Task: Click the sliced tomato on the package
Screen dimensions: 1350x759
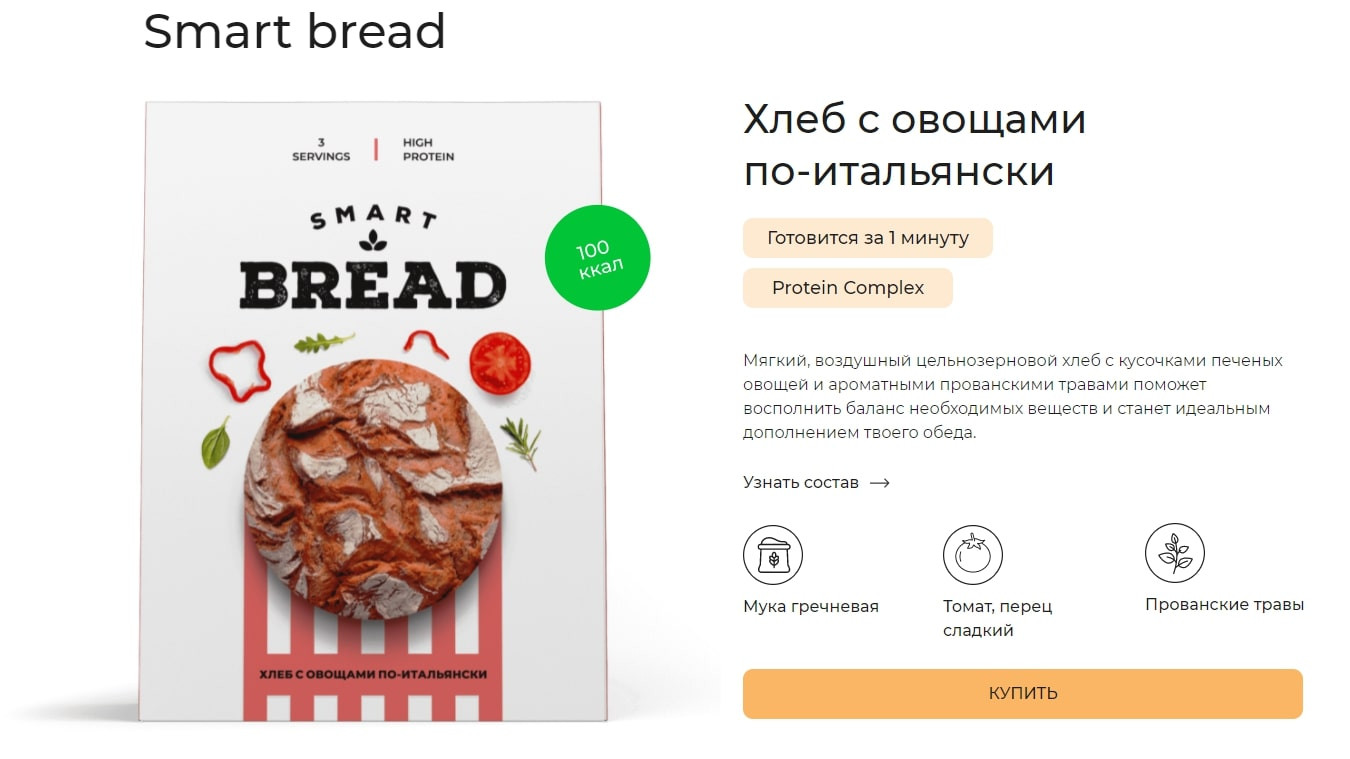Action: coord(499,362)
